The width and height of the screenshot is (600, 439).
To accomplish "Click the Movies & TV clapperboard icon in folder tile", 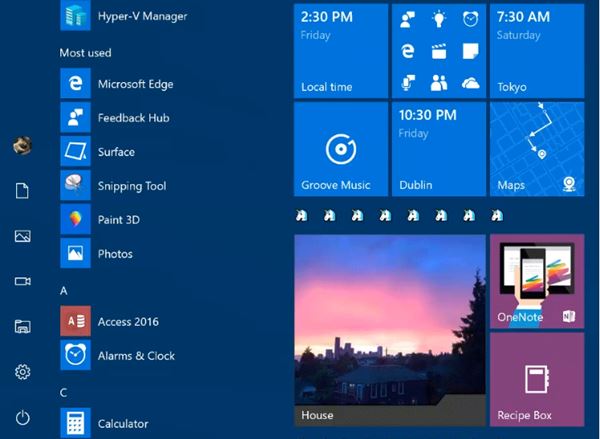I will coord(439,51).
